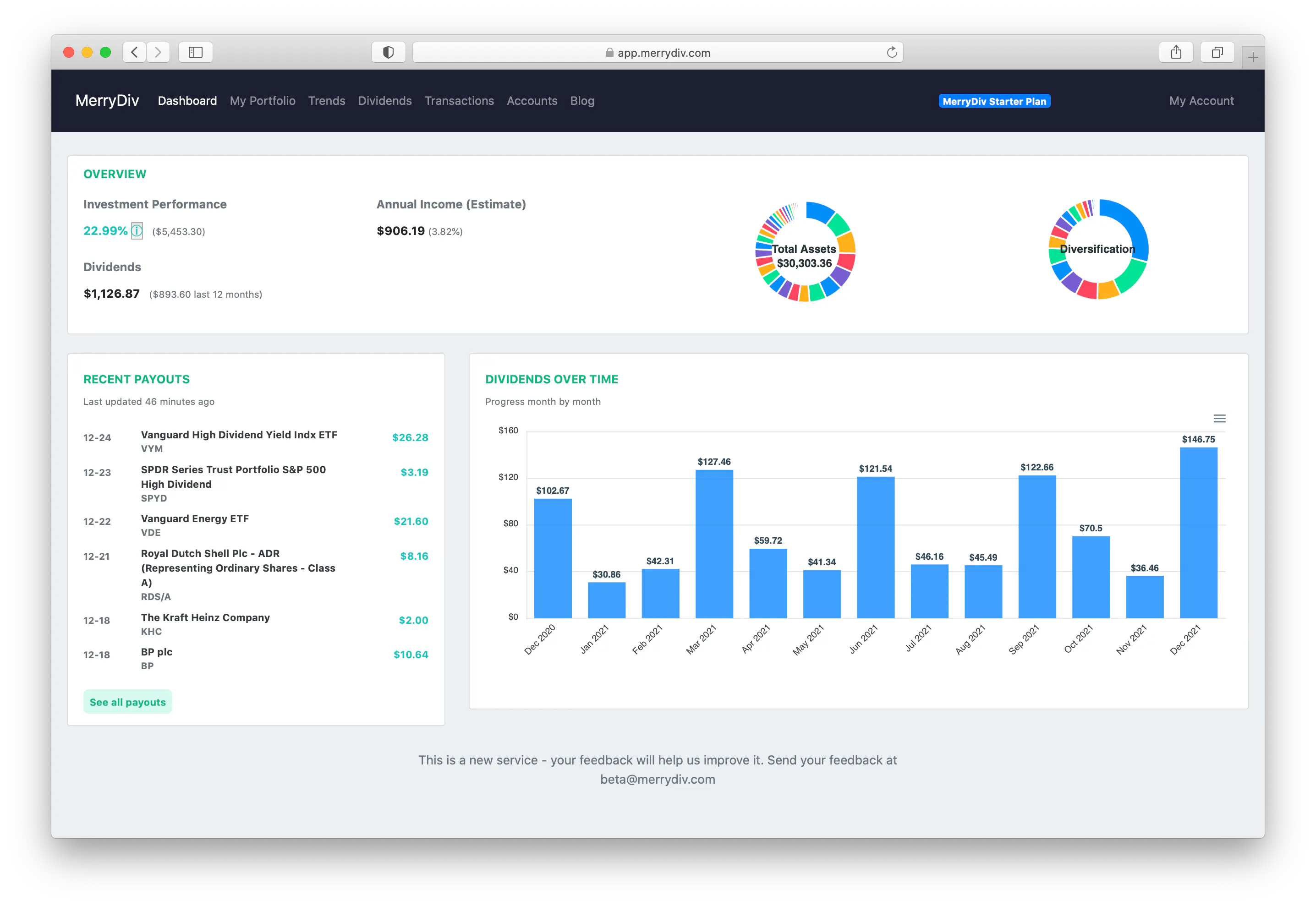Click the Dividends Over Time heading
Viewport: 1316px width, 906px height.
[551, 379]
